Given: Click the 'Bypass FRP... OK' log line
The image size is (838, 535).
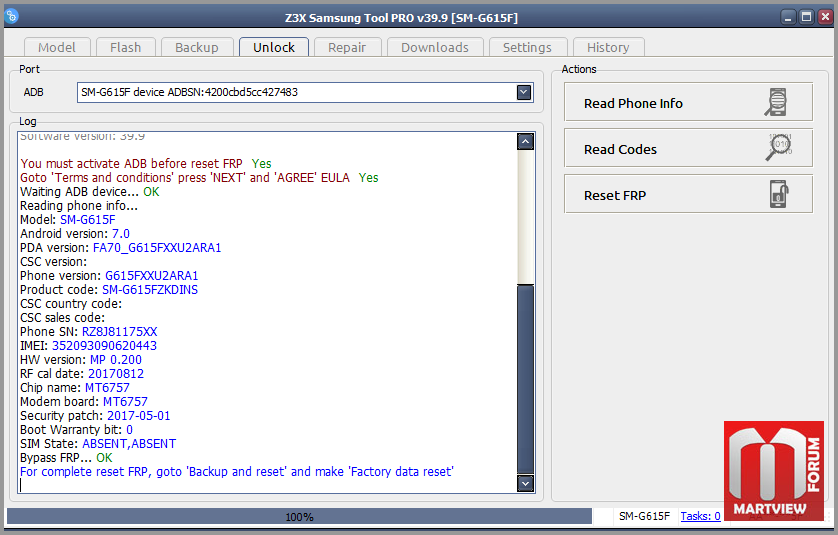Looking at the screenshot, I should [66, 458].
